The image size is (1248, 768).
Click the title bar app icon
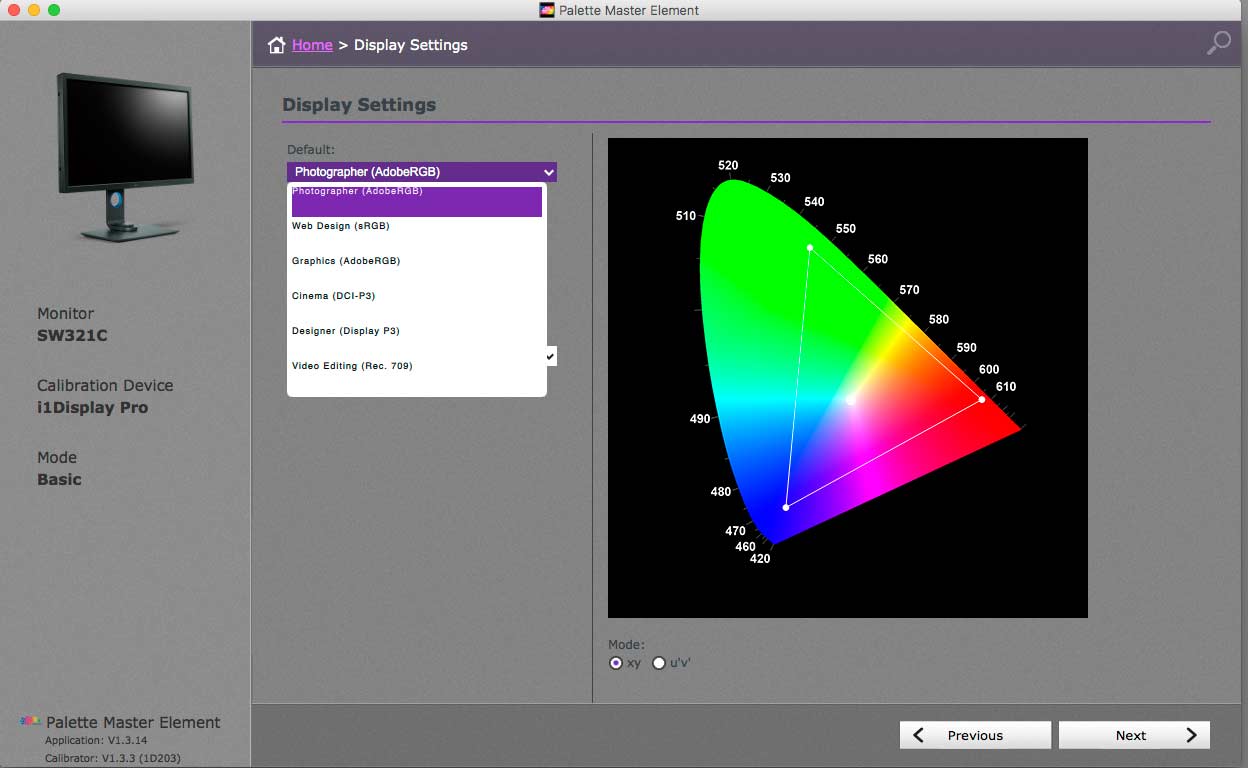click(546, 10)
